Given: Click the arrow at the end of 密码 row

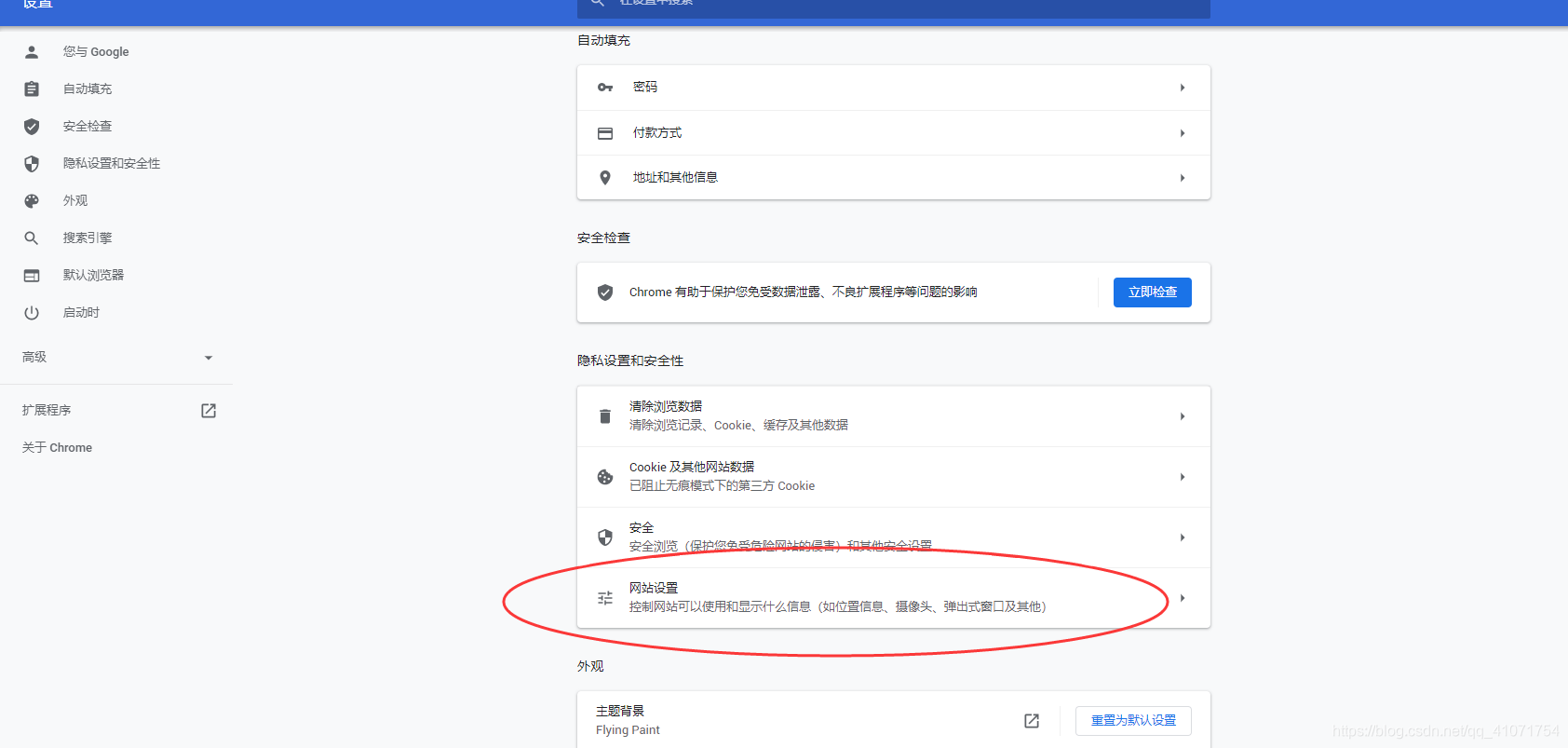Looking at the screenshot, I should [1183, 88].
